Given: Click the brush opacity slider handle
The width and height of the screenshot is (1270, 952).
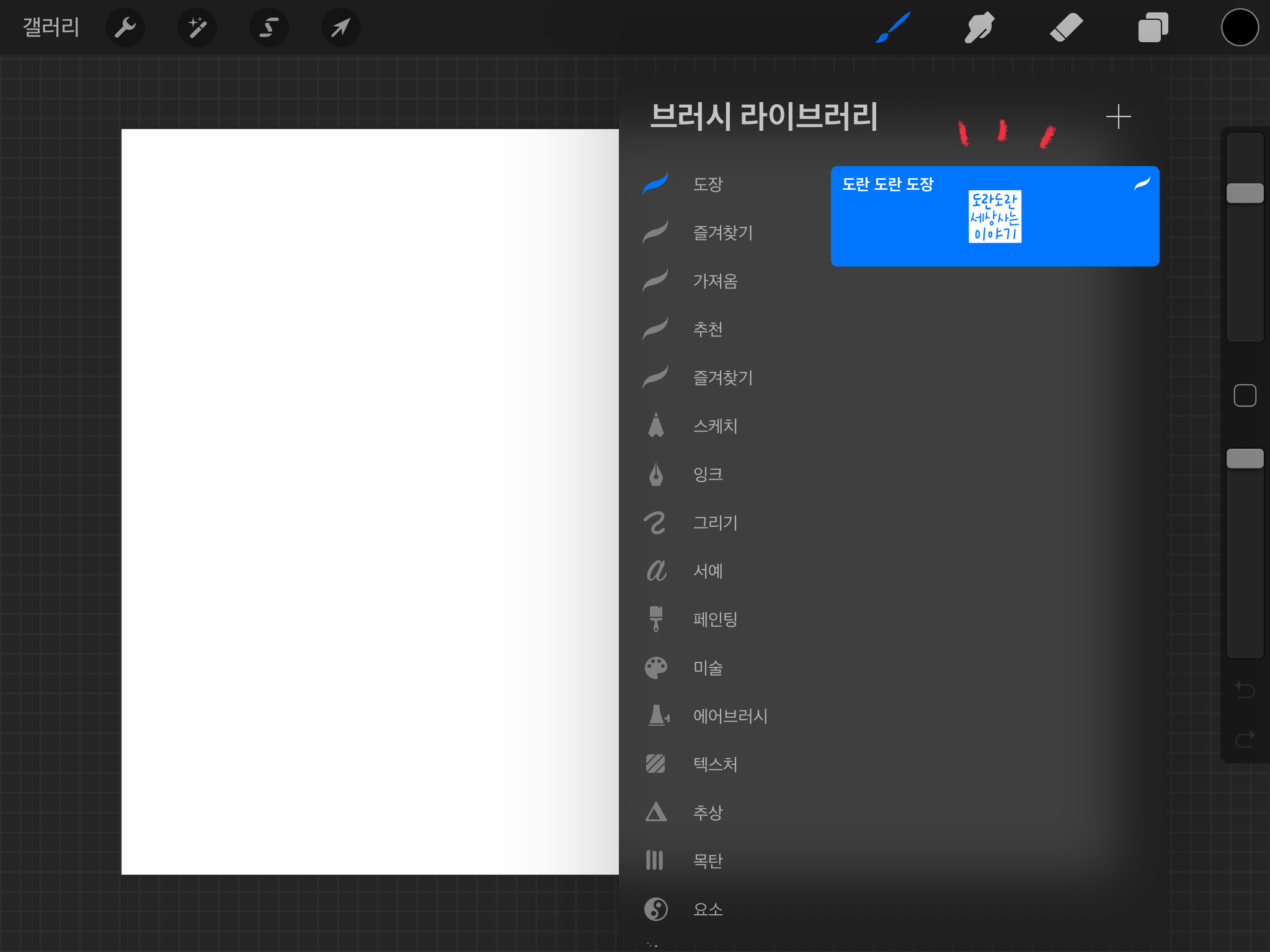Looking at the screenshot, I should tap(1245, 459).
